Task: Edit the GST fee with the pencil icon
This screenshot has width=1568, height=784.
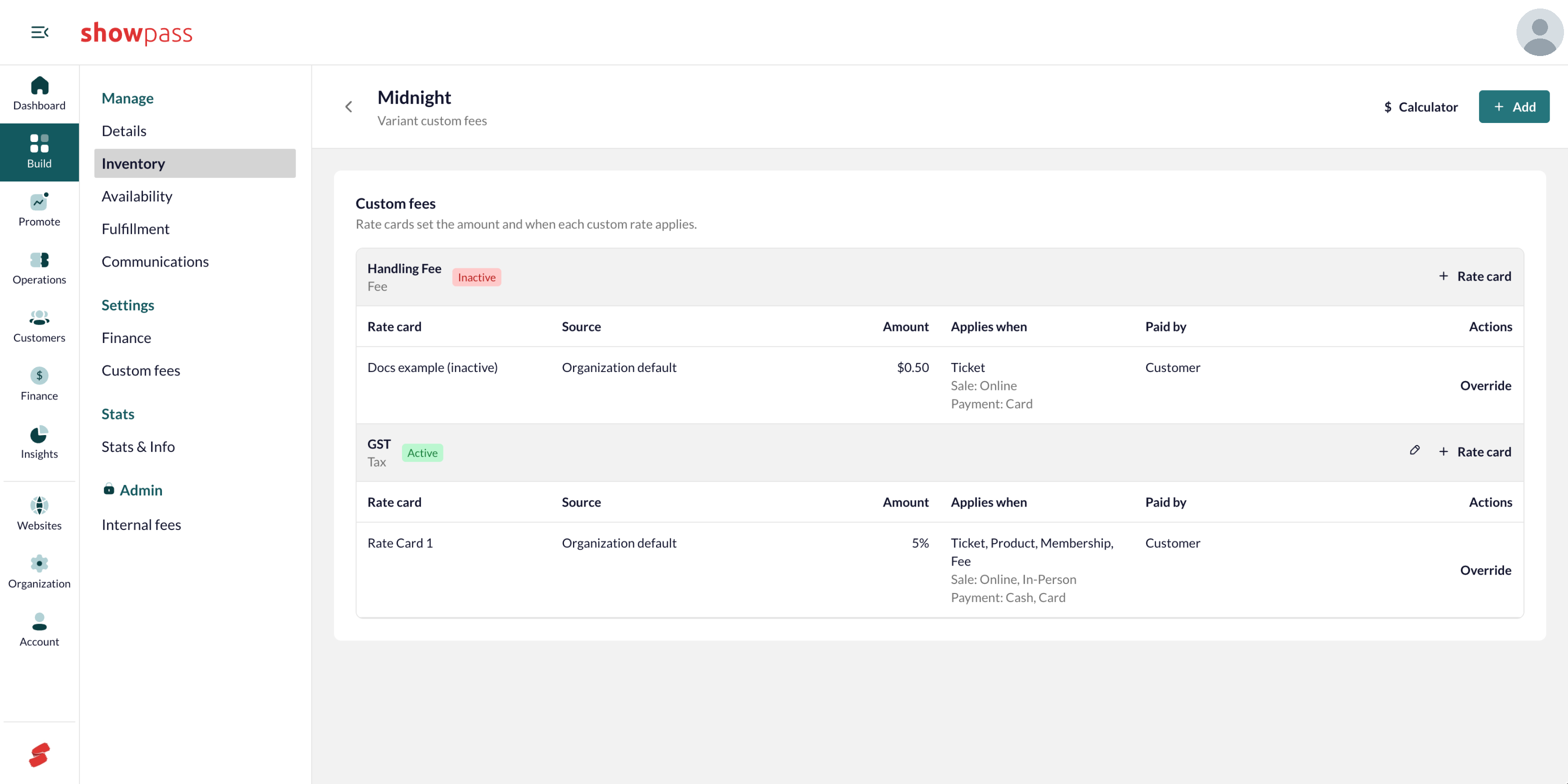Action: 1414,450
